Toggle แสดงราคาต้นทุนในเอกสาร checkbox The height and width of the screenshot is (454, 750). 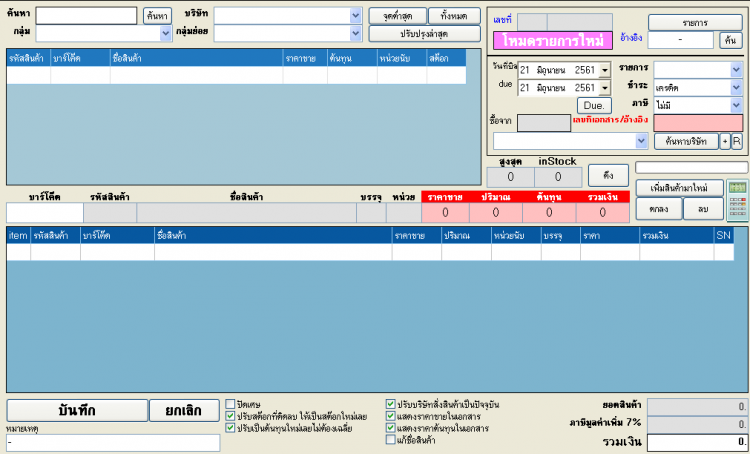click(x=390, y=428)
